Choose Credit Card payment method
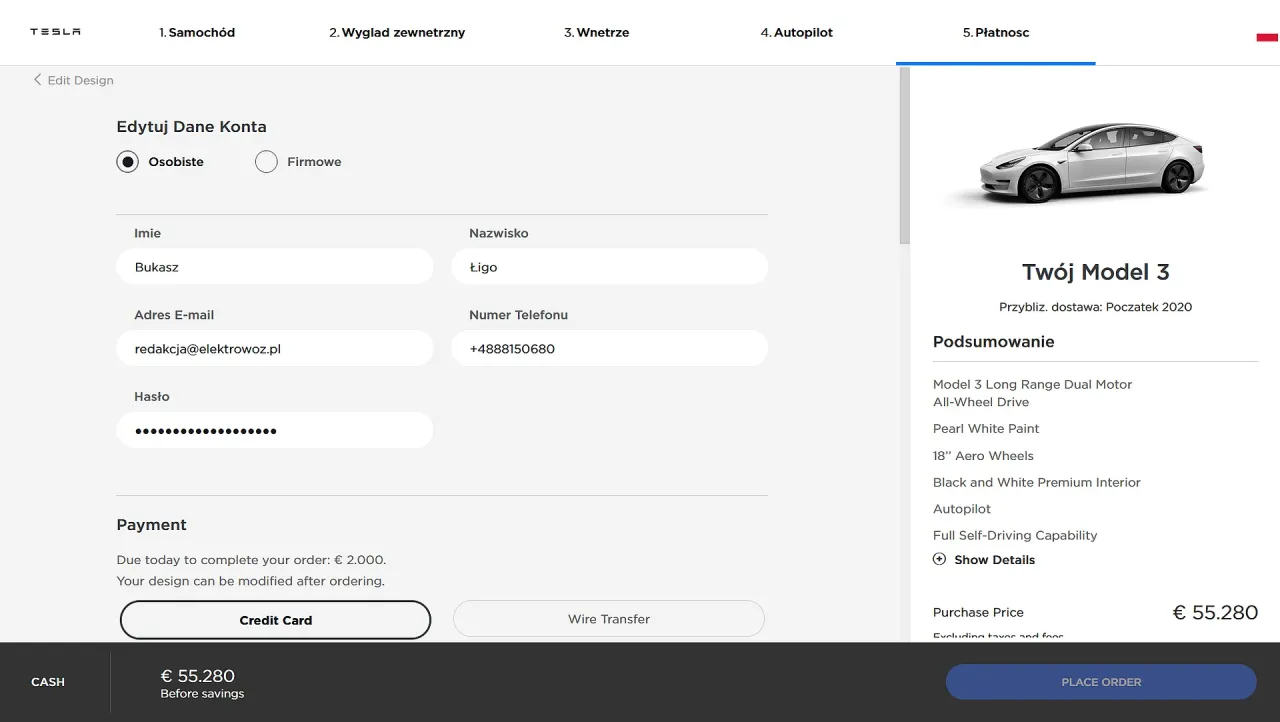 point(275,620)
